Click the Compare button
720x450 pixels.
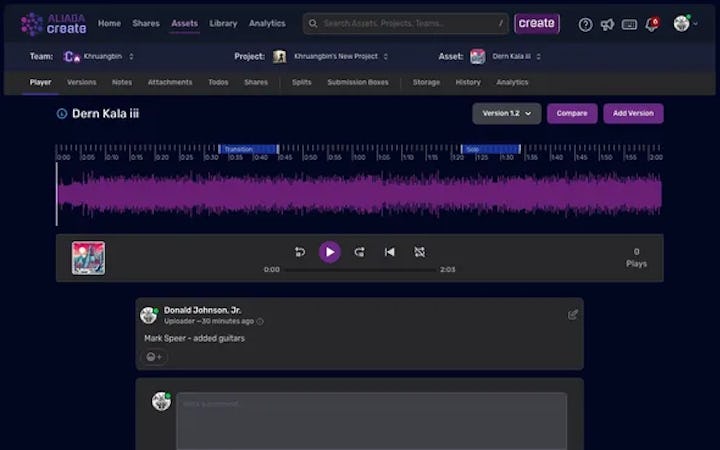pos(572,113)
